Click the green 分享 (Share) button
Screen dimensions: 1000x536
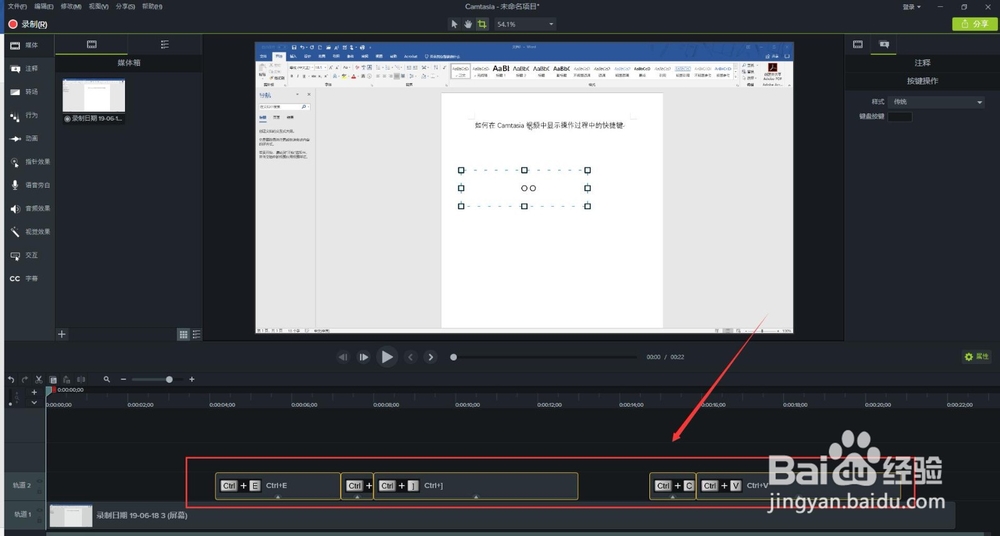click(x=974, y=24)
